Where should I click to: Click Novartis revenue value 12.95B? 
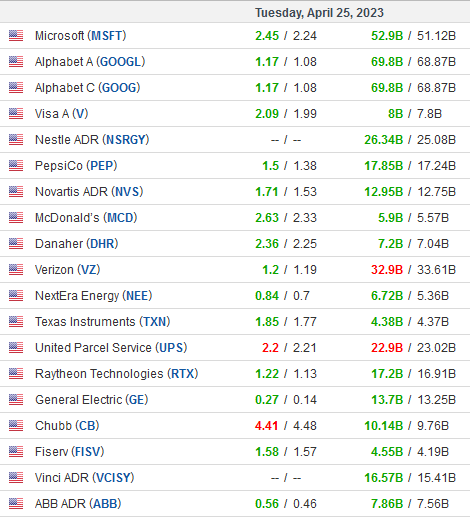(384, 192)
